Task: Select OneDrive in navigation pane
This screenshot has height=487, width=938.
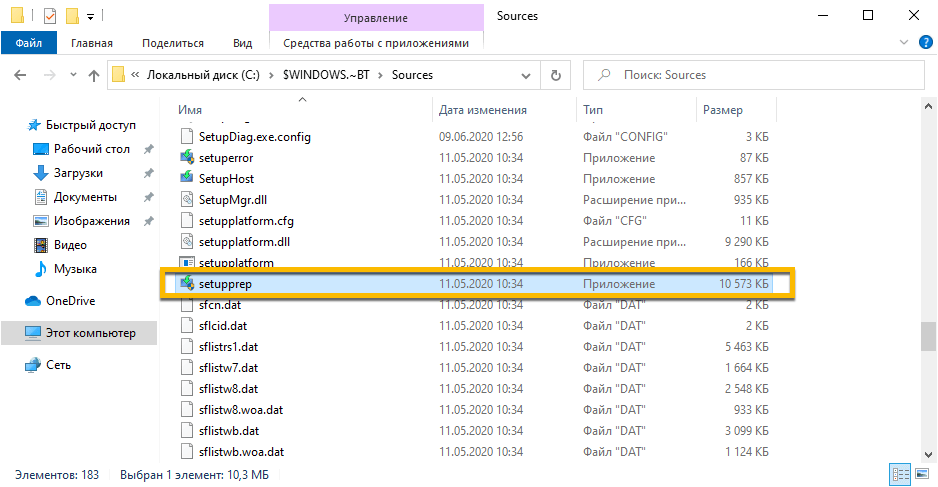Action: pyautogui.click(x=70, y=301)
